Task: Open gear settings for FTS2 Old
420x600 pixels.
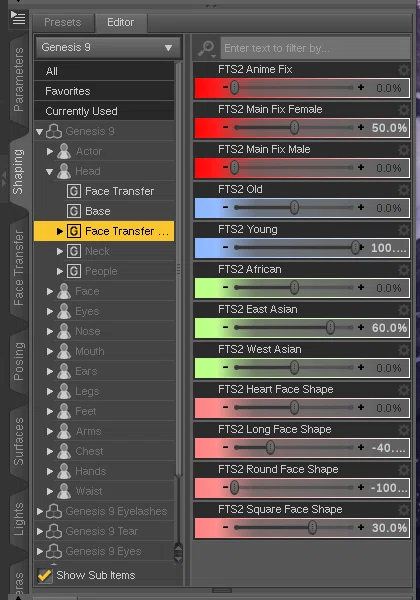Action: tap(403, 190)
